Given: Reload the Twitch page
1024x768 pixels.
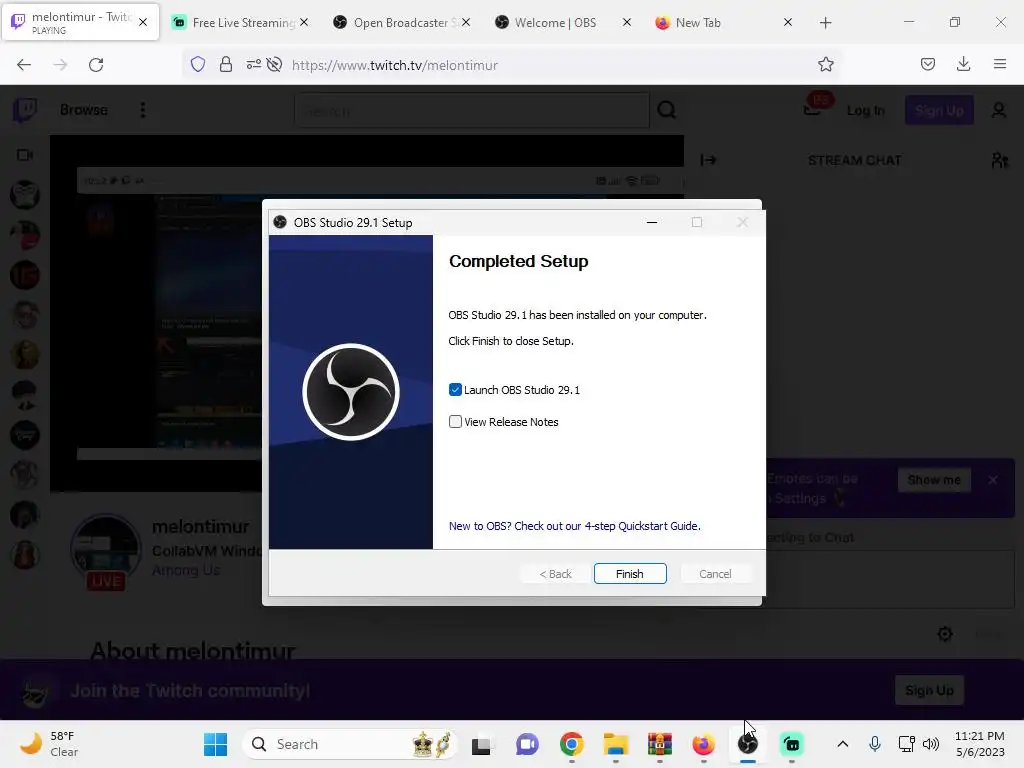Looking at the screenshot, I should coord(96,65).
